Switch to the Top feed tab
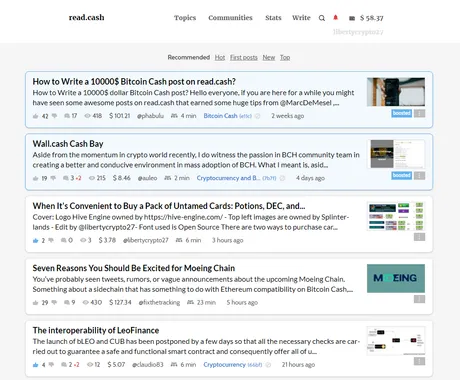Screen dimensions: 460x380 click(x=285, y=57)
